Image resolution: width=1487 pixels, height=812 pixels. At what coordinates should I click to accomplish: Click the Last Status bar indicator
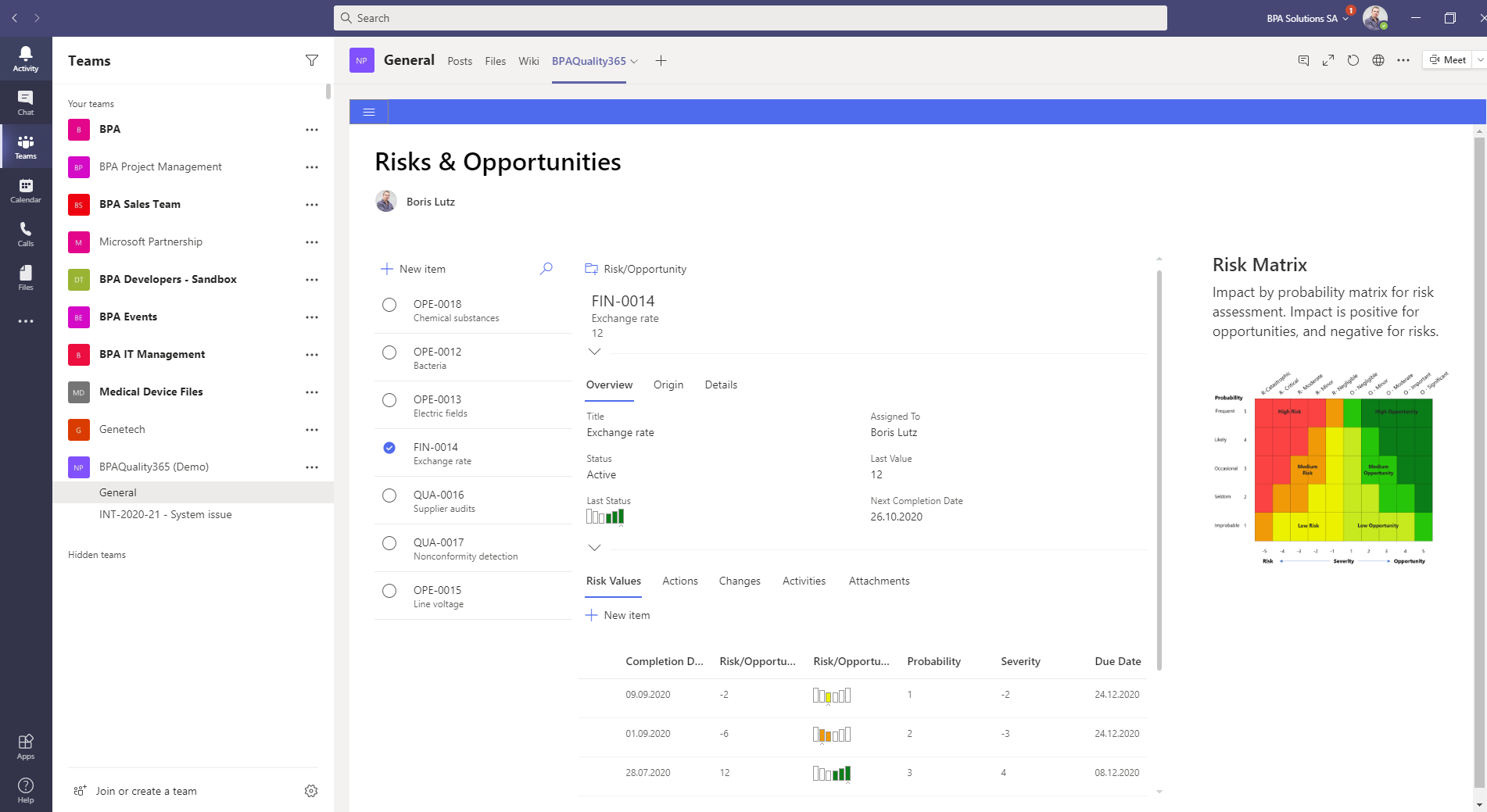(605, 517)
